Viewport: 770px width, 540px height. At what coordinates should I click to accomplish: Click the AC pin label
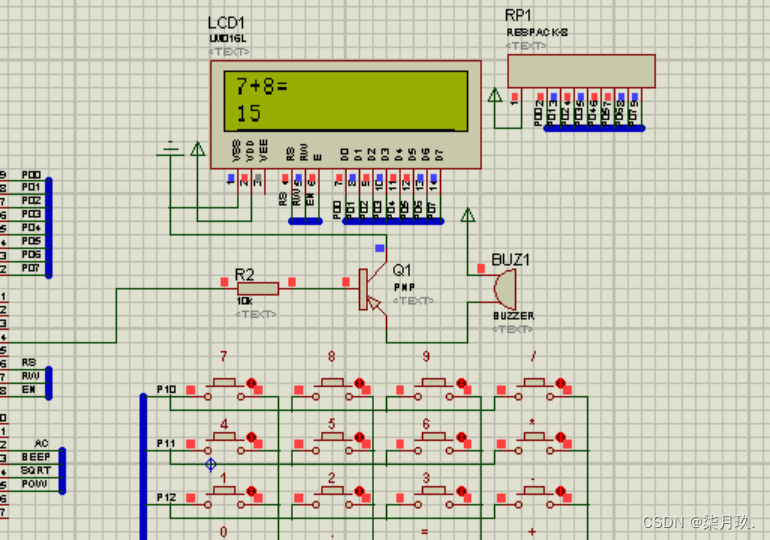[x=41, y=443]
